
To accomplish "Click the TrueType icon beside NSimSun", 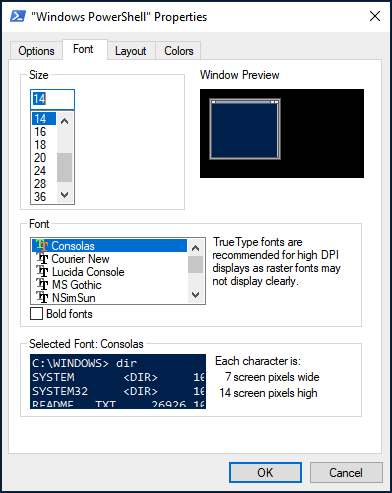I will (42, 297).
